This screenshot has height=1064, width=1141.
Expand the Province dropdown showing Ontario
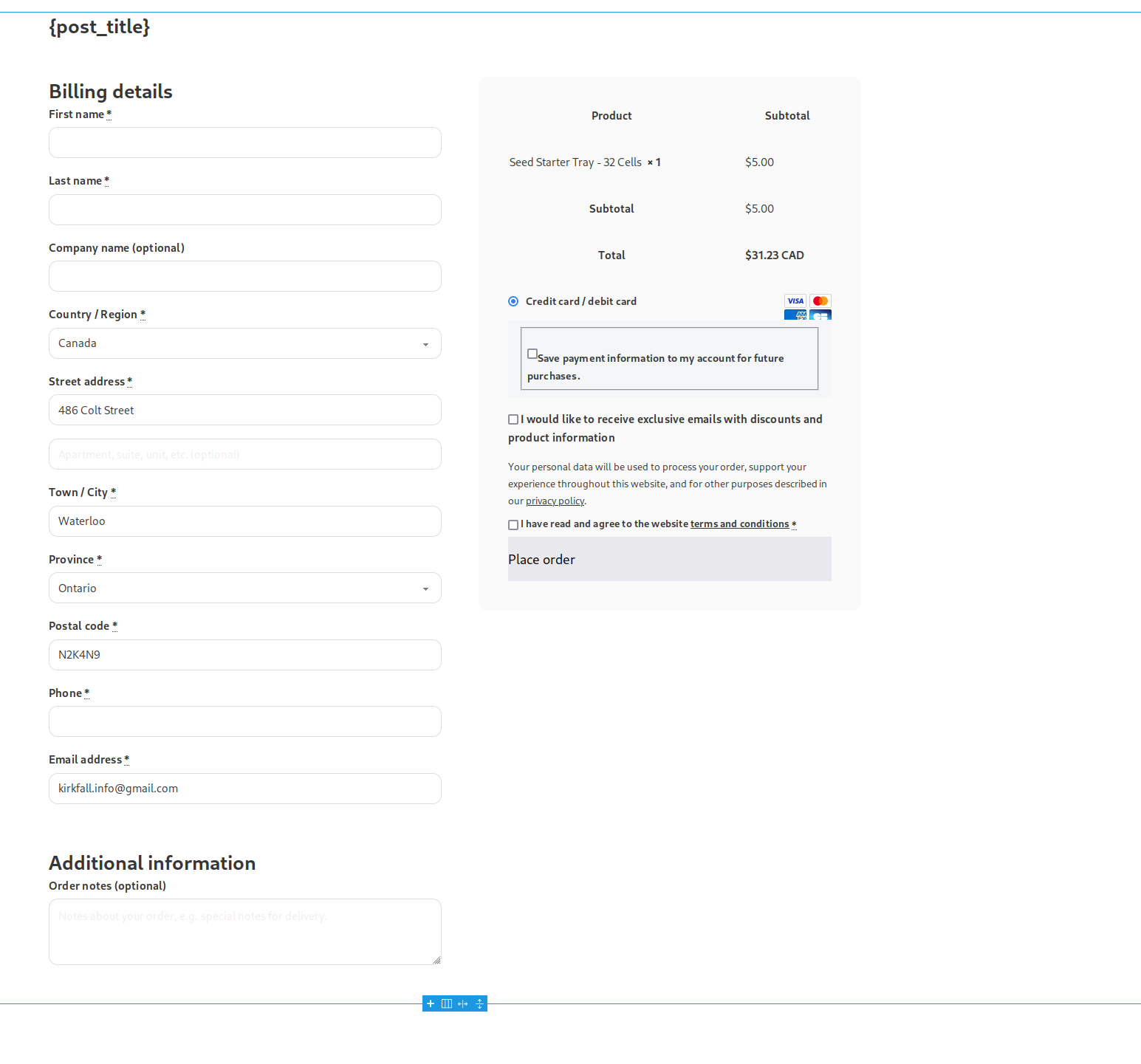pos(244,588)
